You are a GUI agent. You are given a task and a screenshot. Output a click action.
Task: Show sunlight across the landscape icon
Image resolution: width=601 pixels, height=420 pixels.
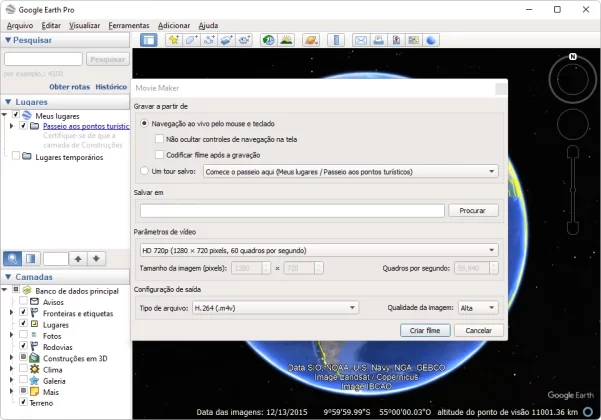point(286,40)
